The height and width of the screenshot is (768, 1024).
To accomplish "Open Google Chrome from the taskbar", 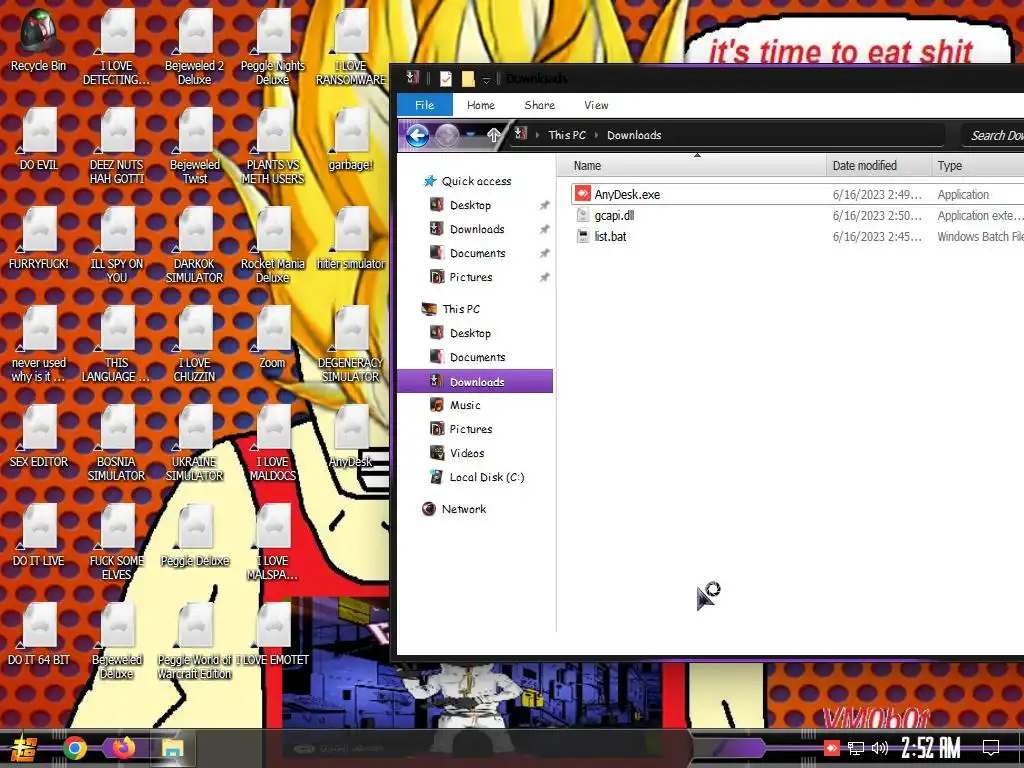I will (75, 748).
